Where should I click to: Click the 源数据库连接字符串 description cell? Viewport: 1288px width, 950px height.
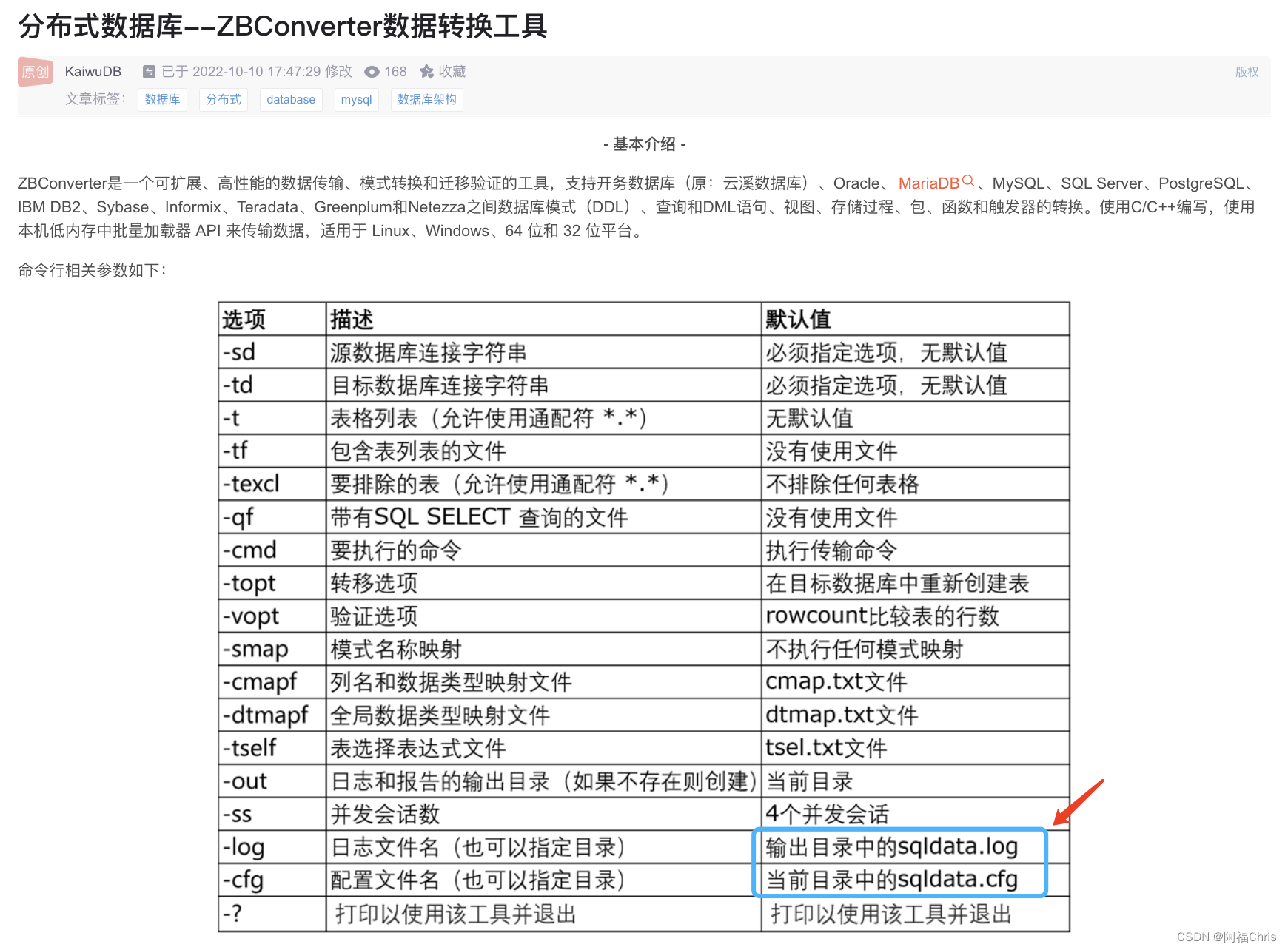pyautogui.click(x=544, y=352)
